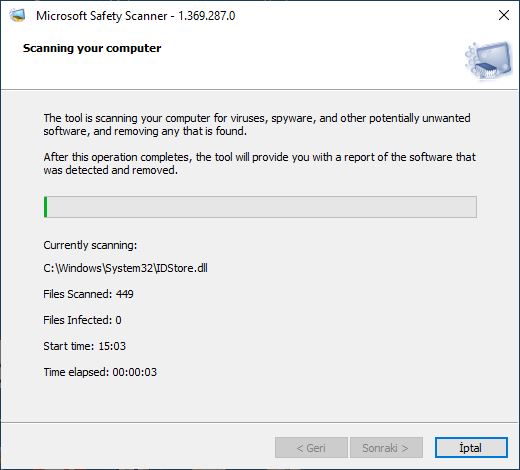Click the disabled Geri back button
The height and width of the screenshot is (470, 520).
[x=311, y=447]
